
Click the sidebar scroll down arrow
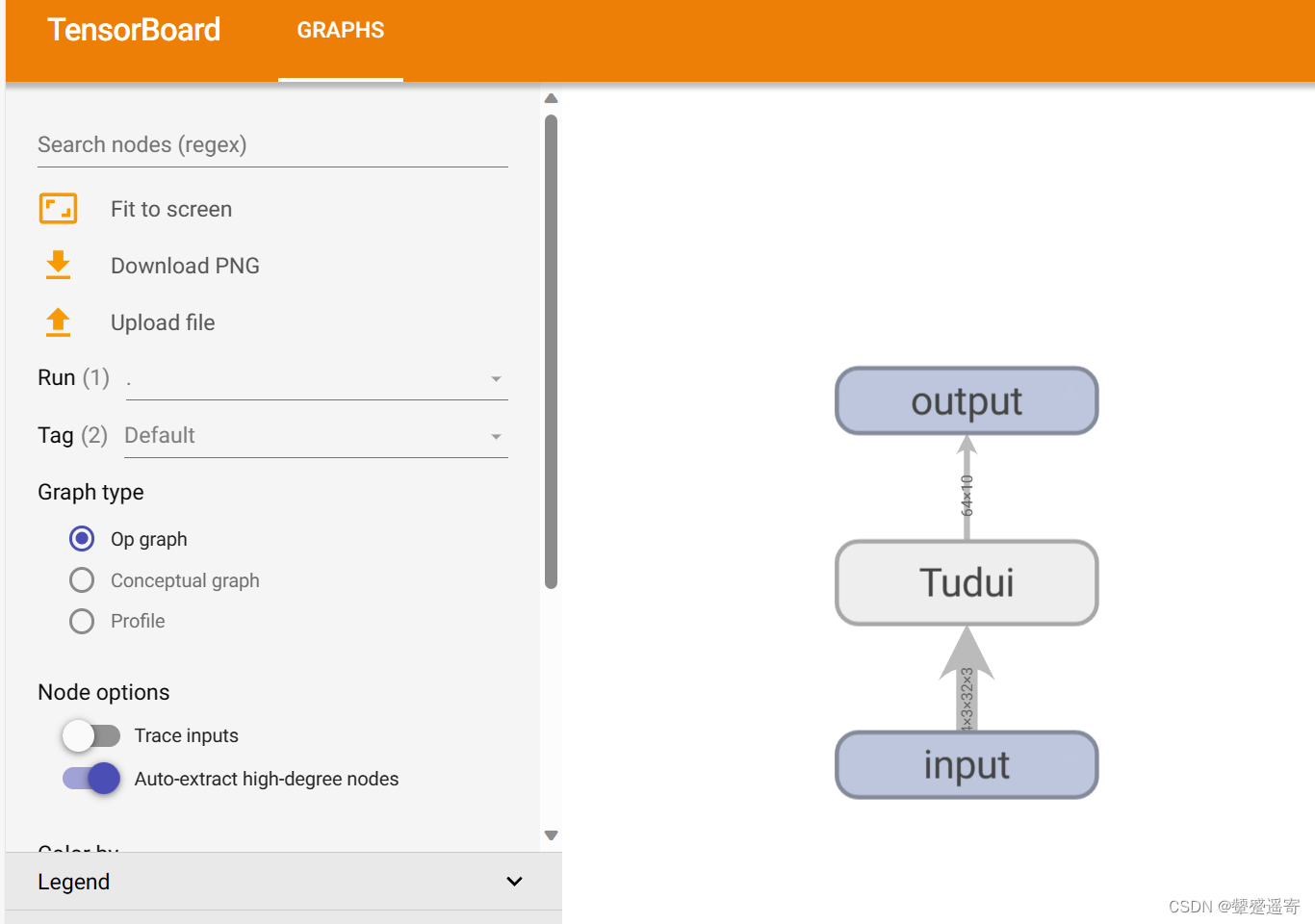[x=552, y=835]
